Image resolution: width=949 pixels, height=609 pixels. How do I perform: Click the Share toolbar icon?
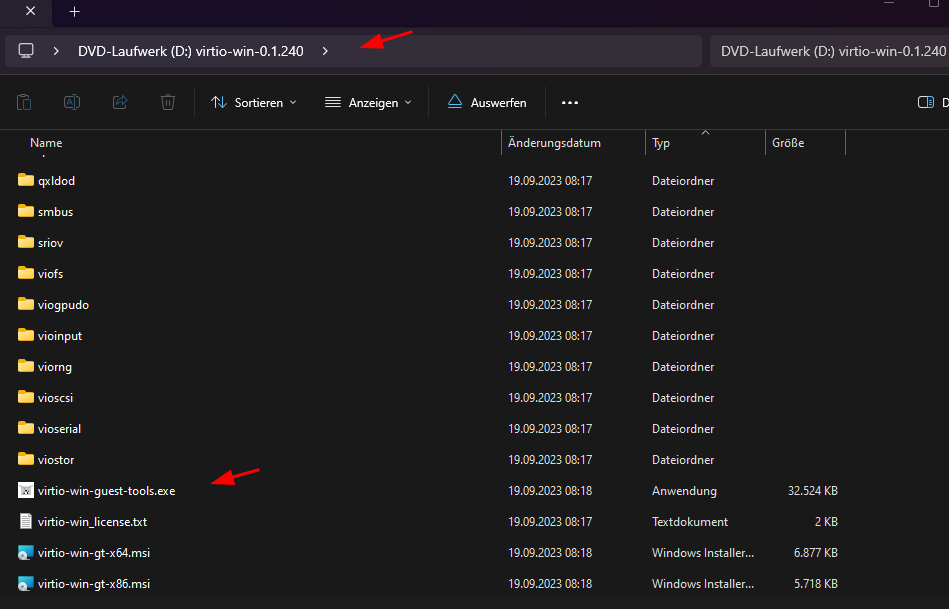[x=120, y=102]
